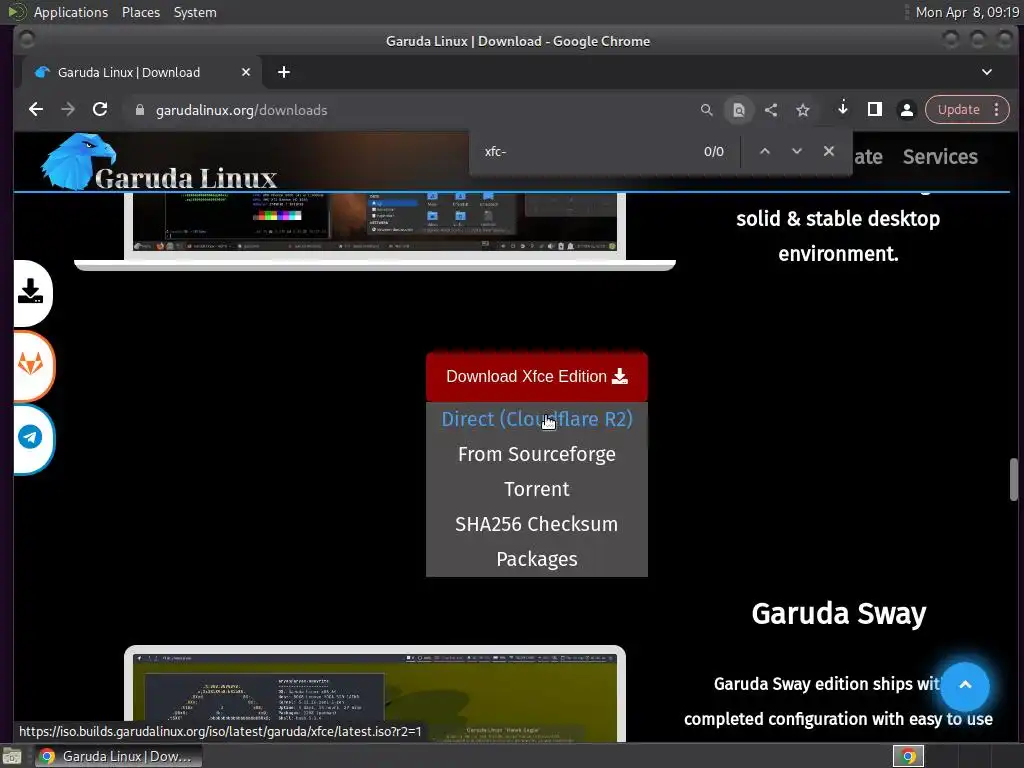Click the clock showing Mon Apr 8

[967, 12]
